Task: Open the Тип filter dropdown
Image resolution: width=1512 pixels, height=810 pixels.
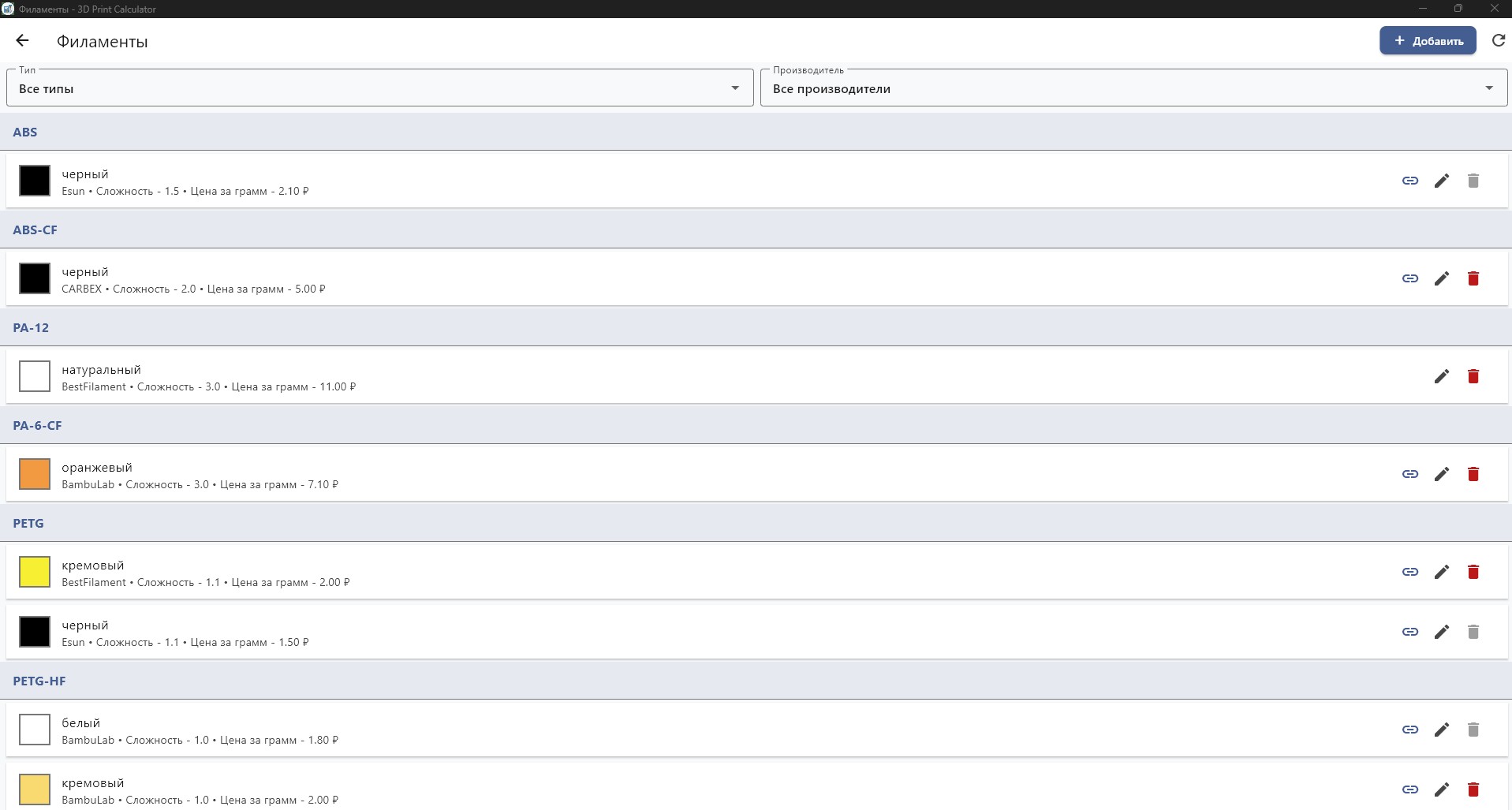Action: point(379,88)
